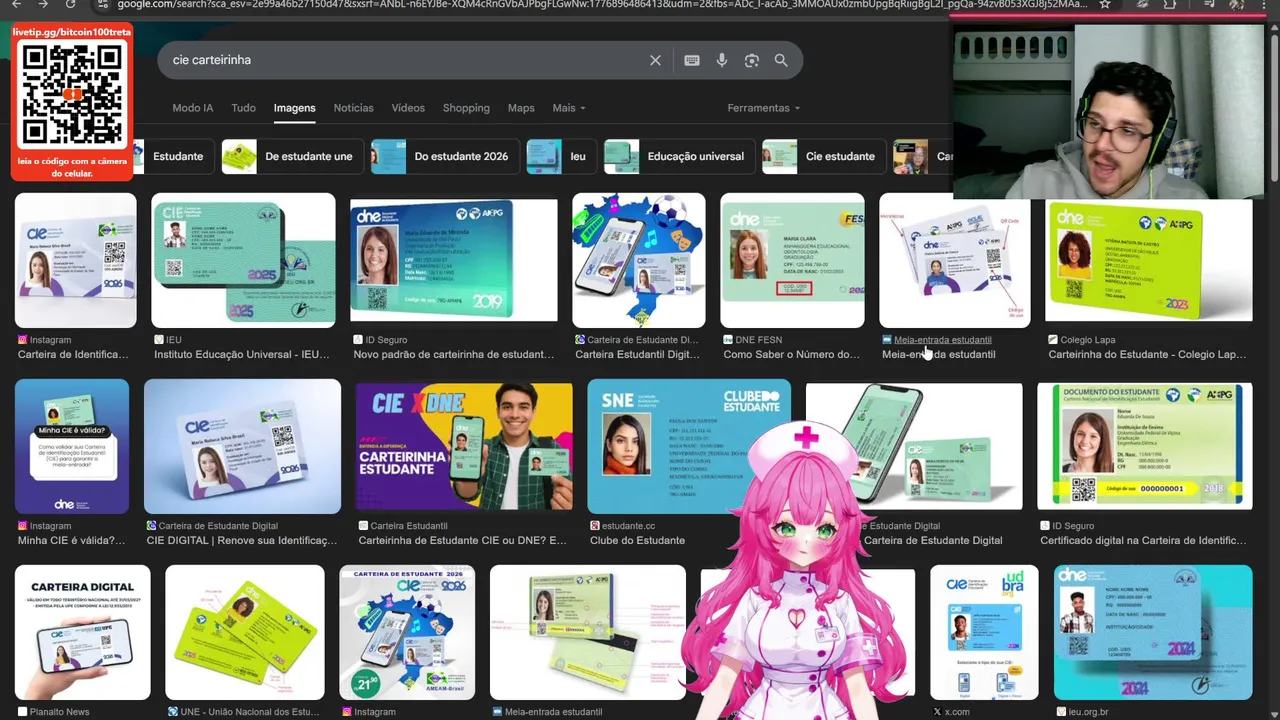The width and height of the screenshot is (1280, 720).
Task: Bookmark page with the star icon in address bar
Action: (x=1105, y=5)
